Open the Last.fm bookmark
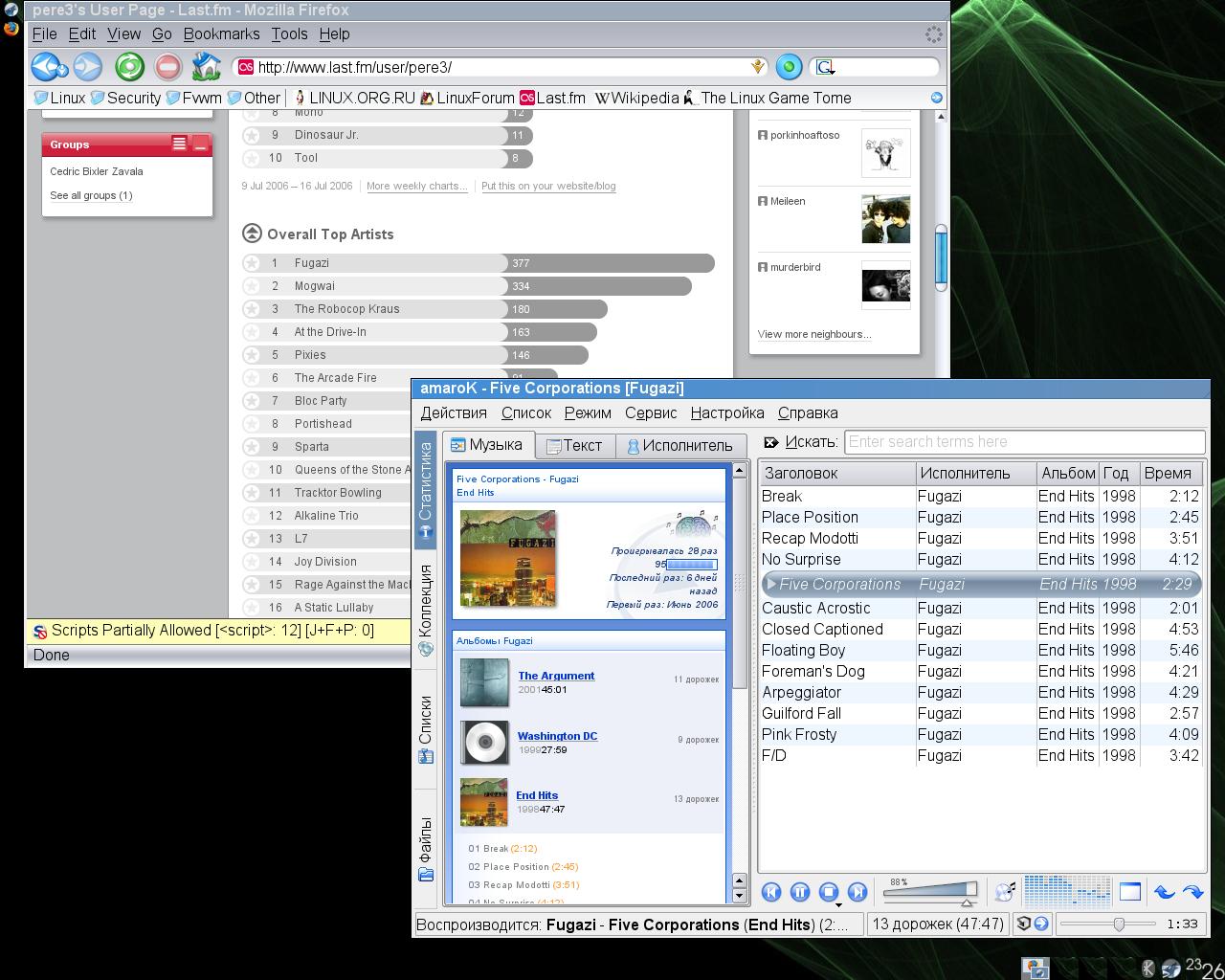Screen dimensions: 1225x980 (553, 98)
